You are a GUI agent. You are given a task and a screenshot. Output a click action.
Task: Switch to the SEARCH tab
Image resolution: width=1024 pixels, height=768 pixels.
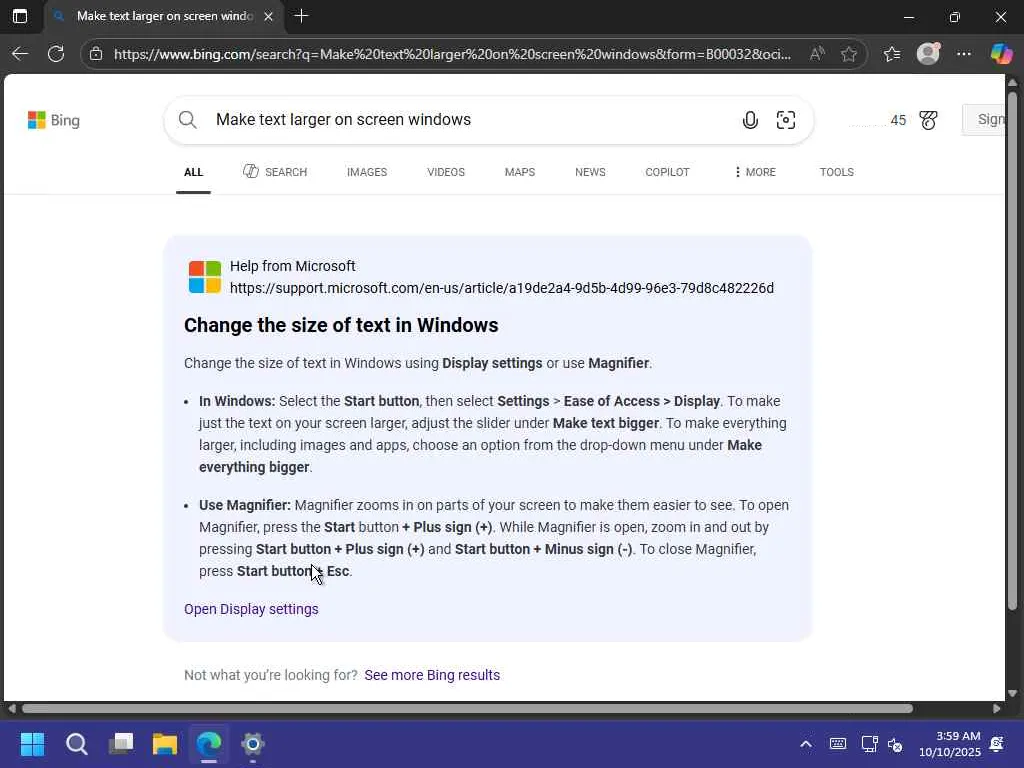coord(275,172)
